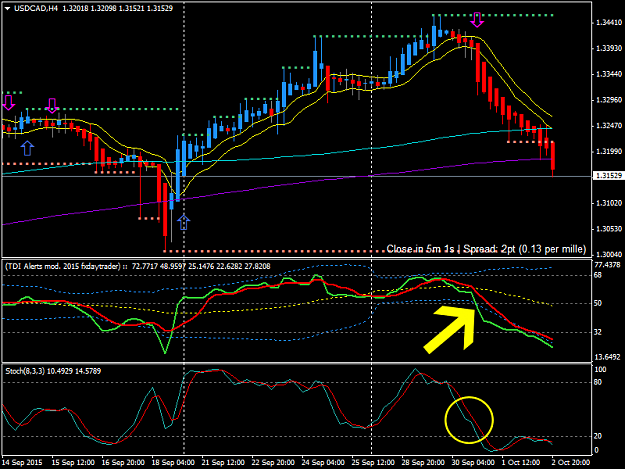Click the TDI level 32 label
Screen dimensions: 625x469
pyautogui.click(x=598, y=332)
